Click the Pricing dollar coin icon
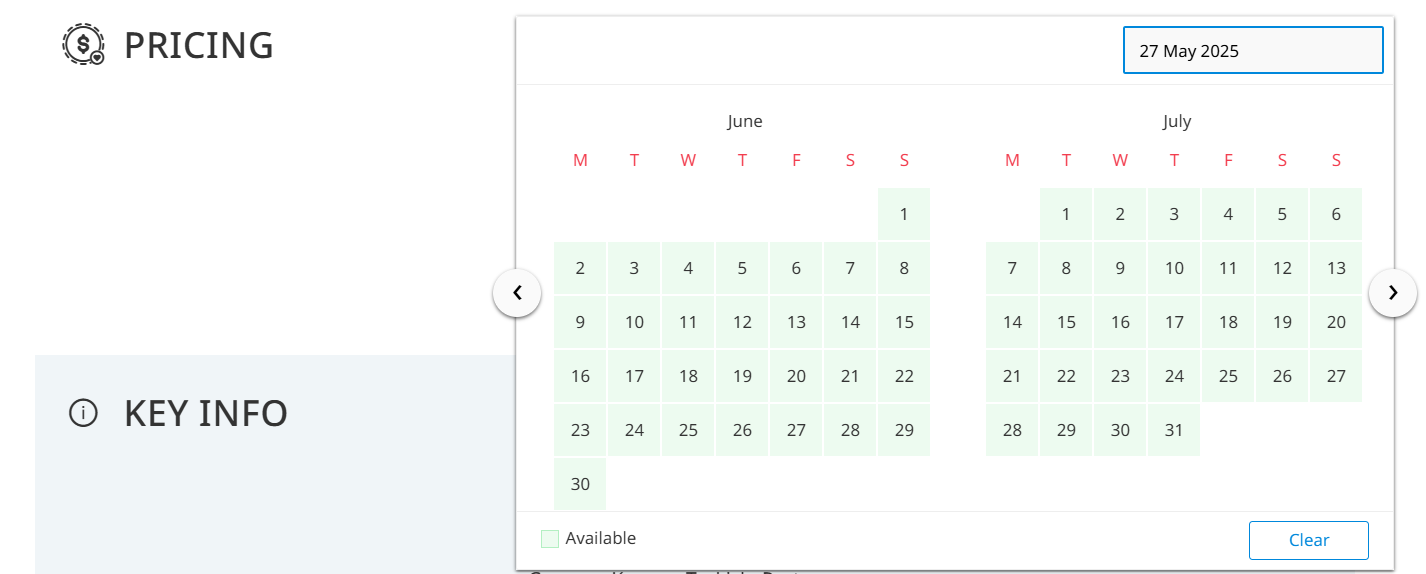 (x=83, y=45)
